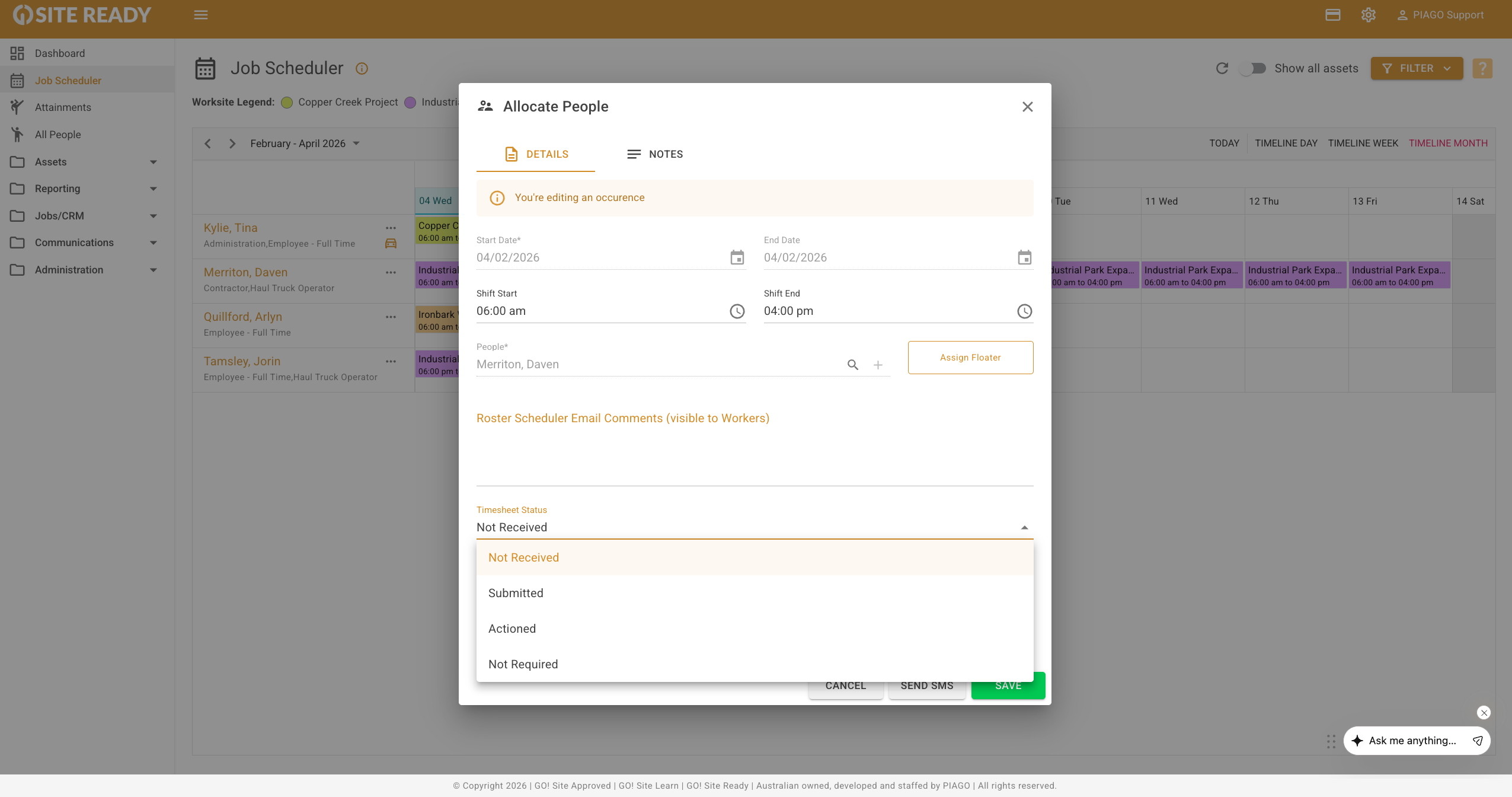Select Submitted timesheet status option
Image resolution: width=1512 pixels, height=797 pixels.
[x=516, y=593]
